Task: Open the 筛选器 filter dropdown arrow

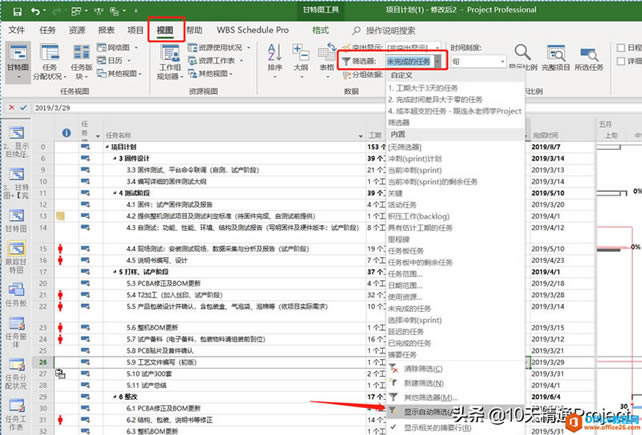Action: [x=437, y=61]
